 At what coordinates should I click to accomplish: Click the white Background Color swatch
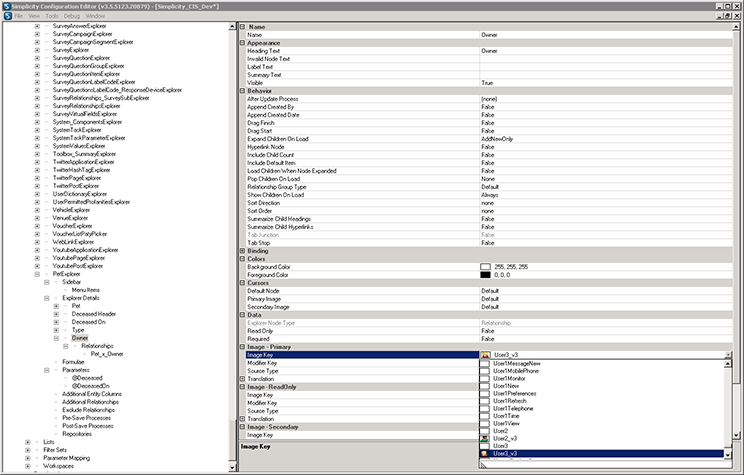[485, 267]
